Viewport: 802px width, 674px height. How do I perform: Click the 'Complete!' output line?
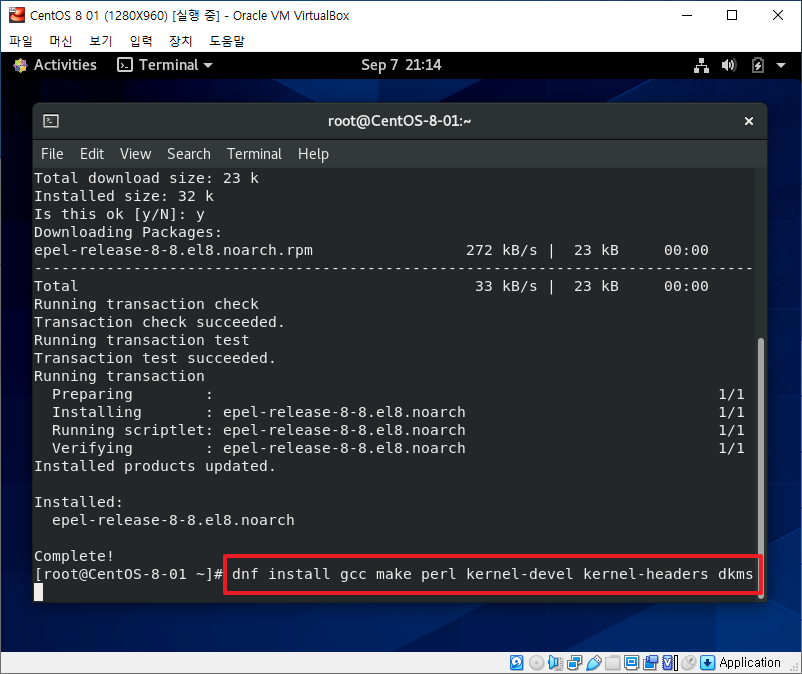74,556
